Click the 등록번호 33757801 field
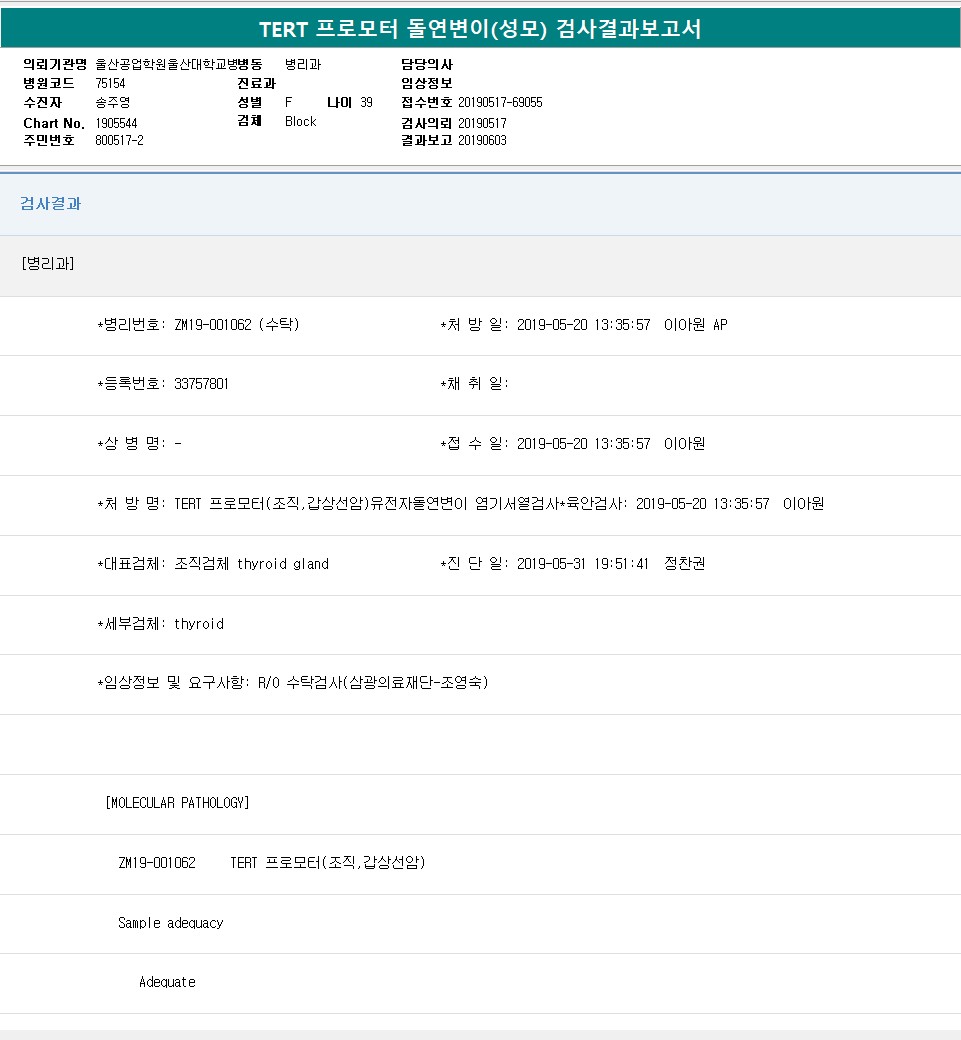The width and height of the screenshot is (961, 1040). pos(163,384)
